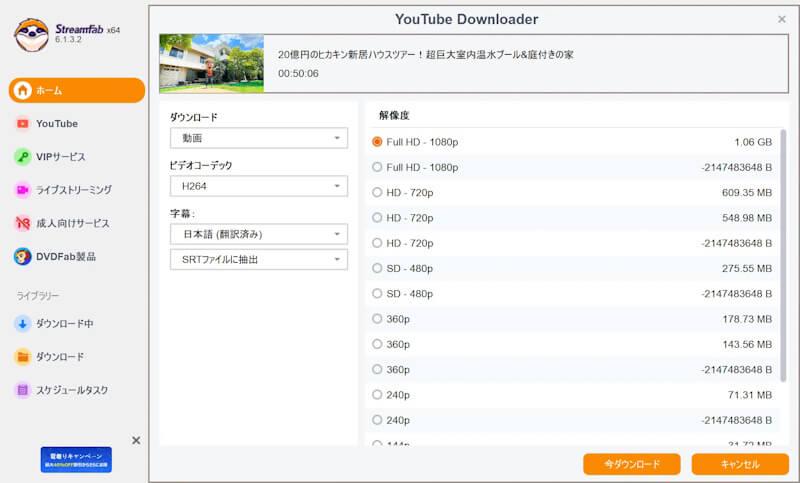Open ダウンロード library entry

tap(60, 357)
